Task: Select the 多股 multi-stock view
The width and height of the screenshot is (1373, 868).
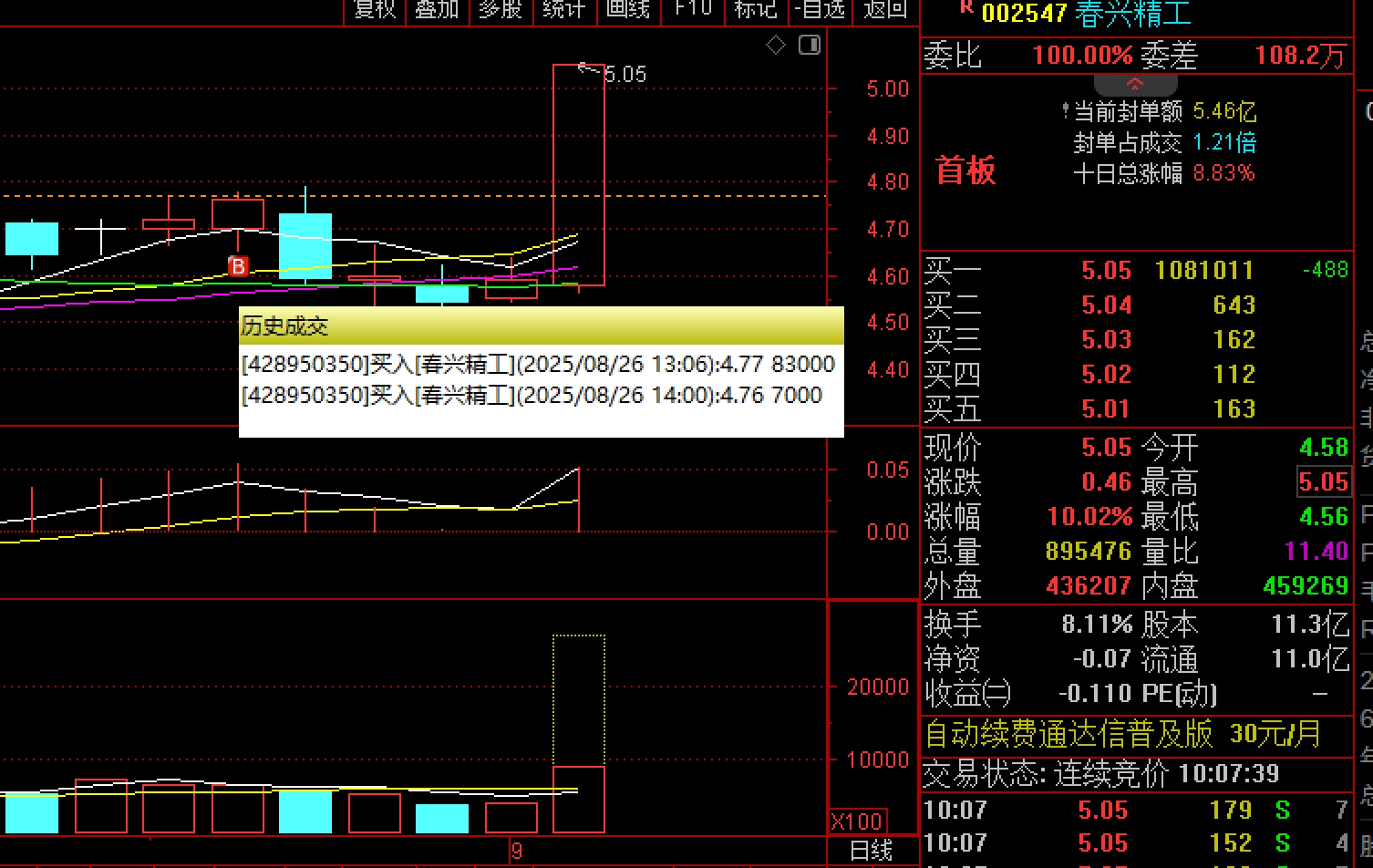Action: tap(501, 9)
